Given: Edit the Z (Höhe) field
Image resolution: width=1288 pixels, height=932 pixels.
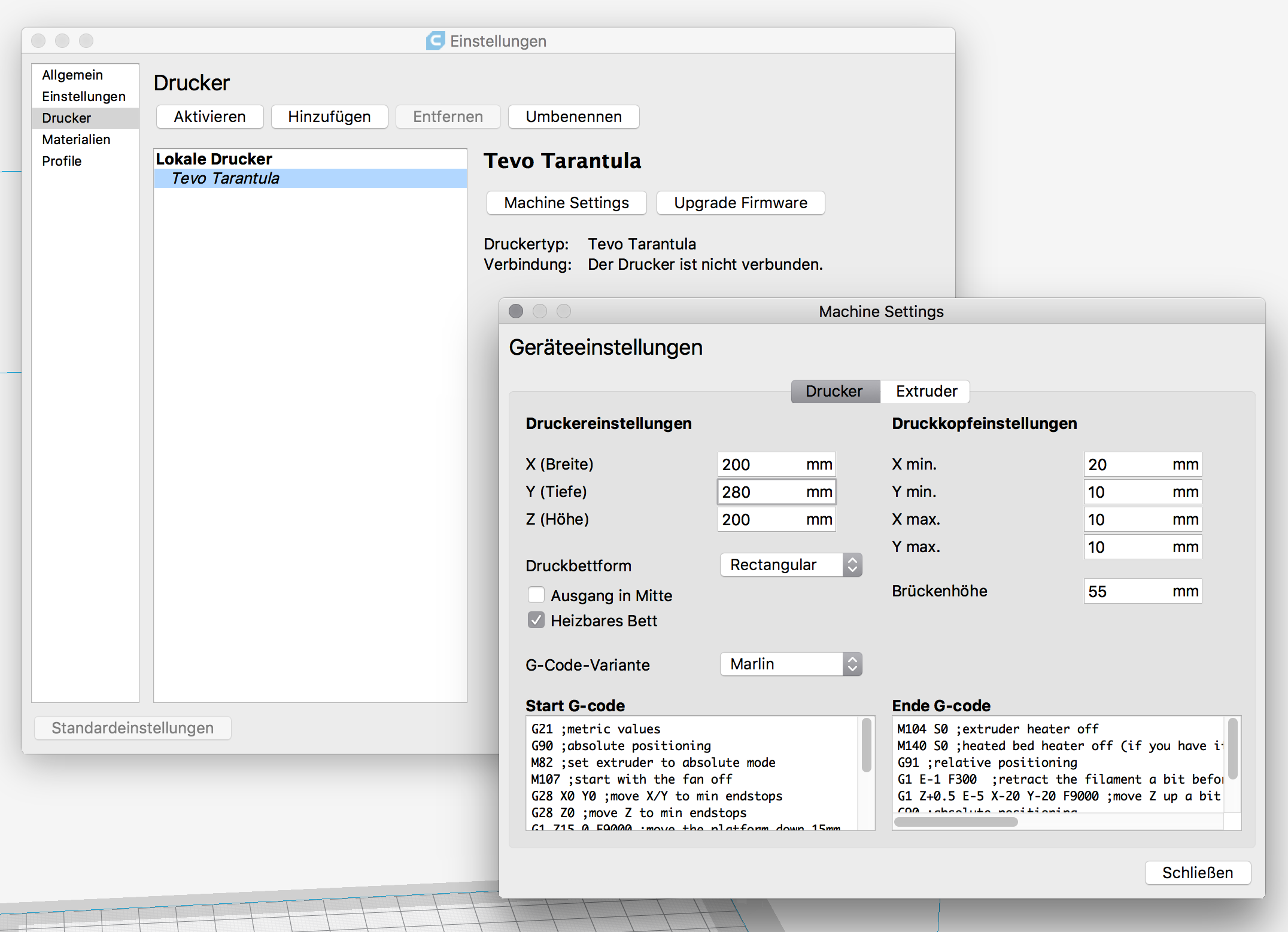Looking at the screenshot, I should click(x=777, y=519).
